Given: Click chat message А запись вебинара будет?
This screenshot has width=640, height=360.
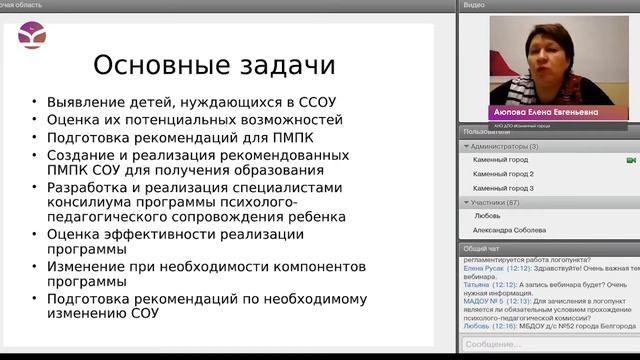Looking at the screenshot, I should pyautogui.click(x=562, y=285).
